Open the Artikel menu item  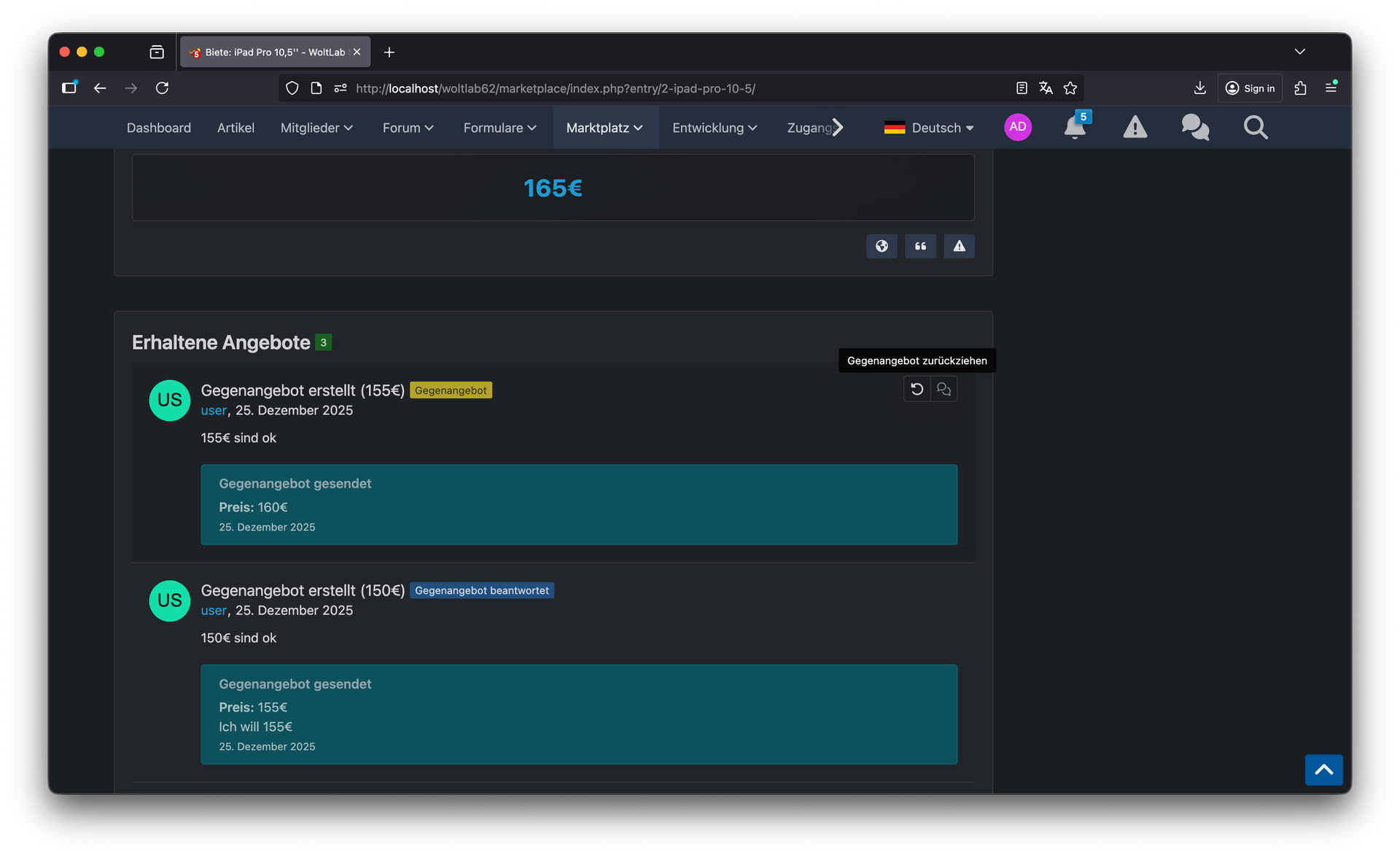pos(236,128)
